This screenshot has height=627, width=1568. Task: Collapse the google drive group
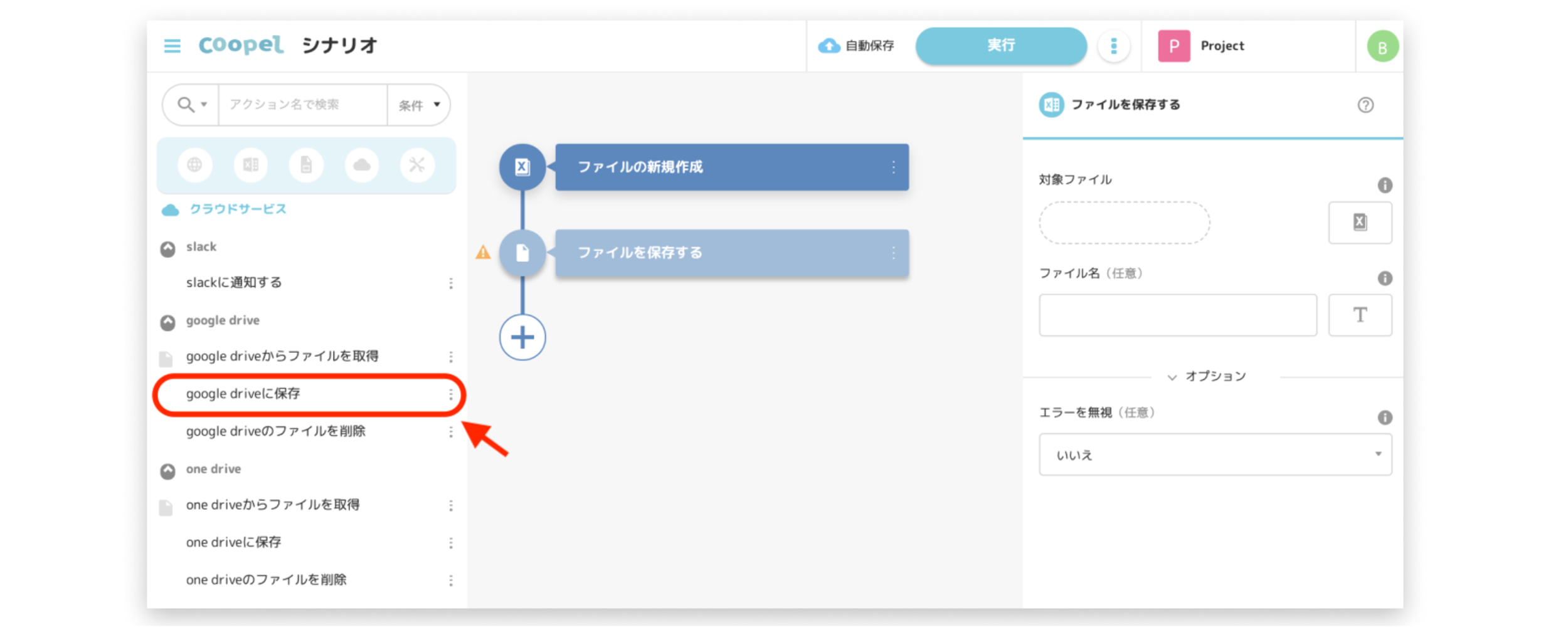tap(167, 322)
